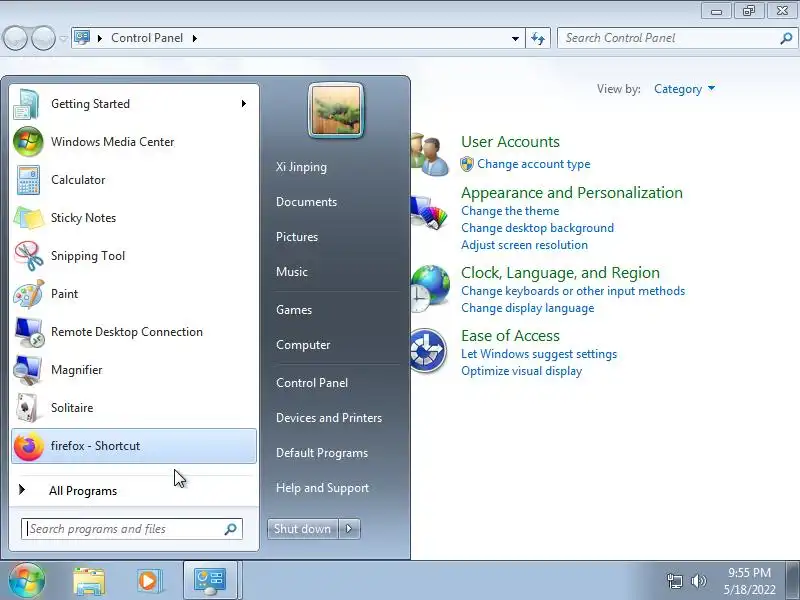
Task: Open Sticky Notes icon
Action: tap(28, 218)
